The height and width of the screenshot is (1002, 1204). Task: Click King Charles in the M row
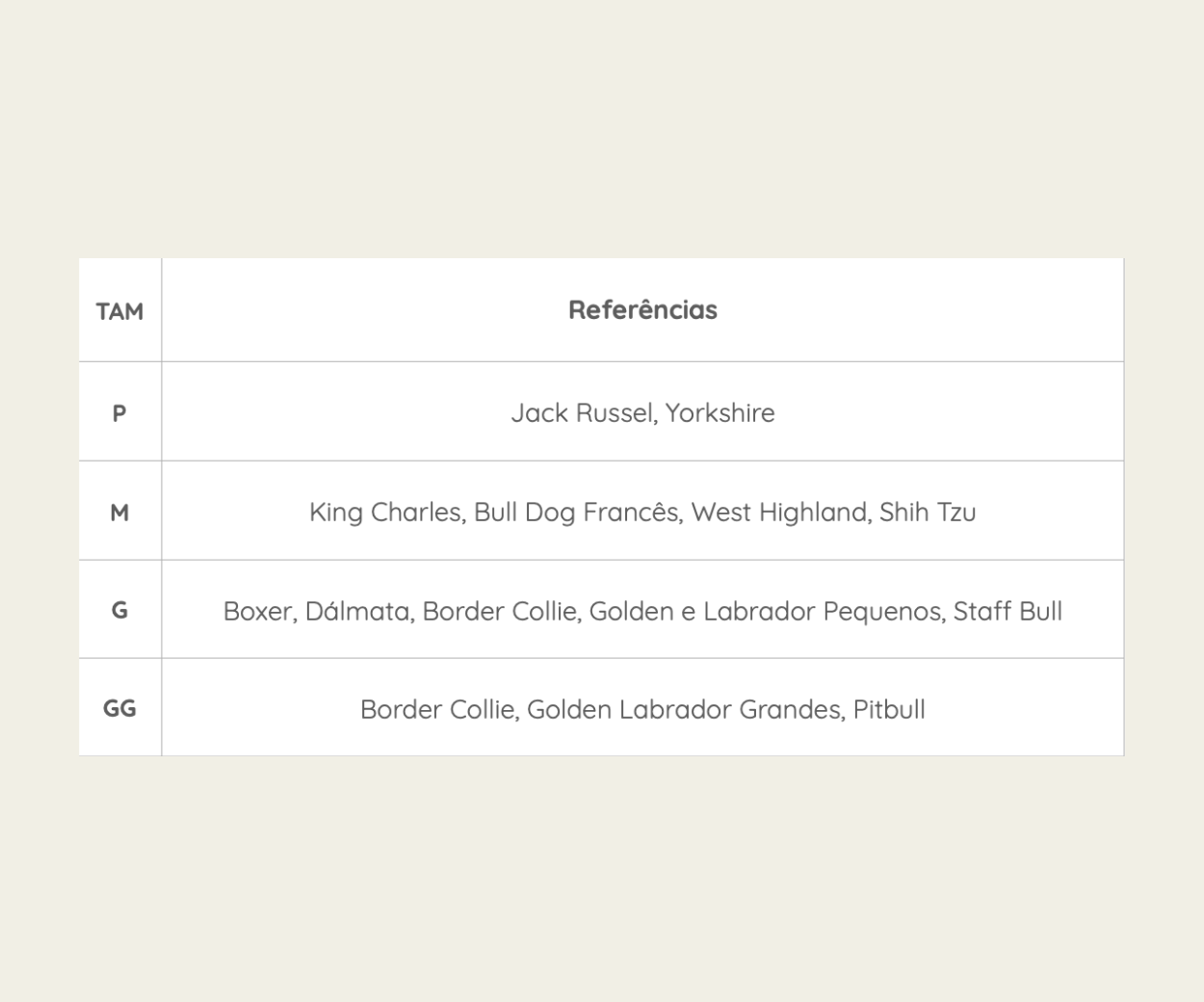386,513
